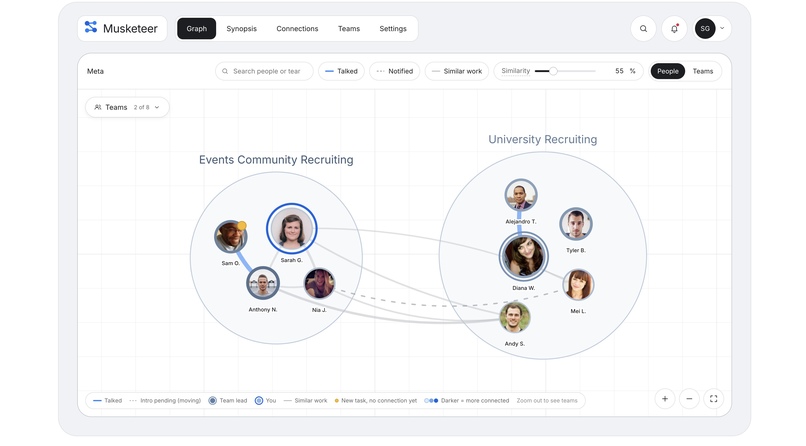Open the notifications bell
The height and width of the screenshot is (446, 806).
pyautogui.click(x=674, y=29)
